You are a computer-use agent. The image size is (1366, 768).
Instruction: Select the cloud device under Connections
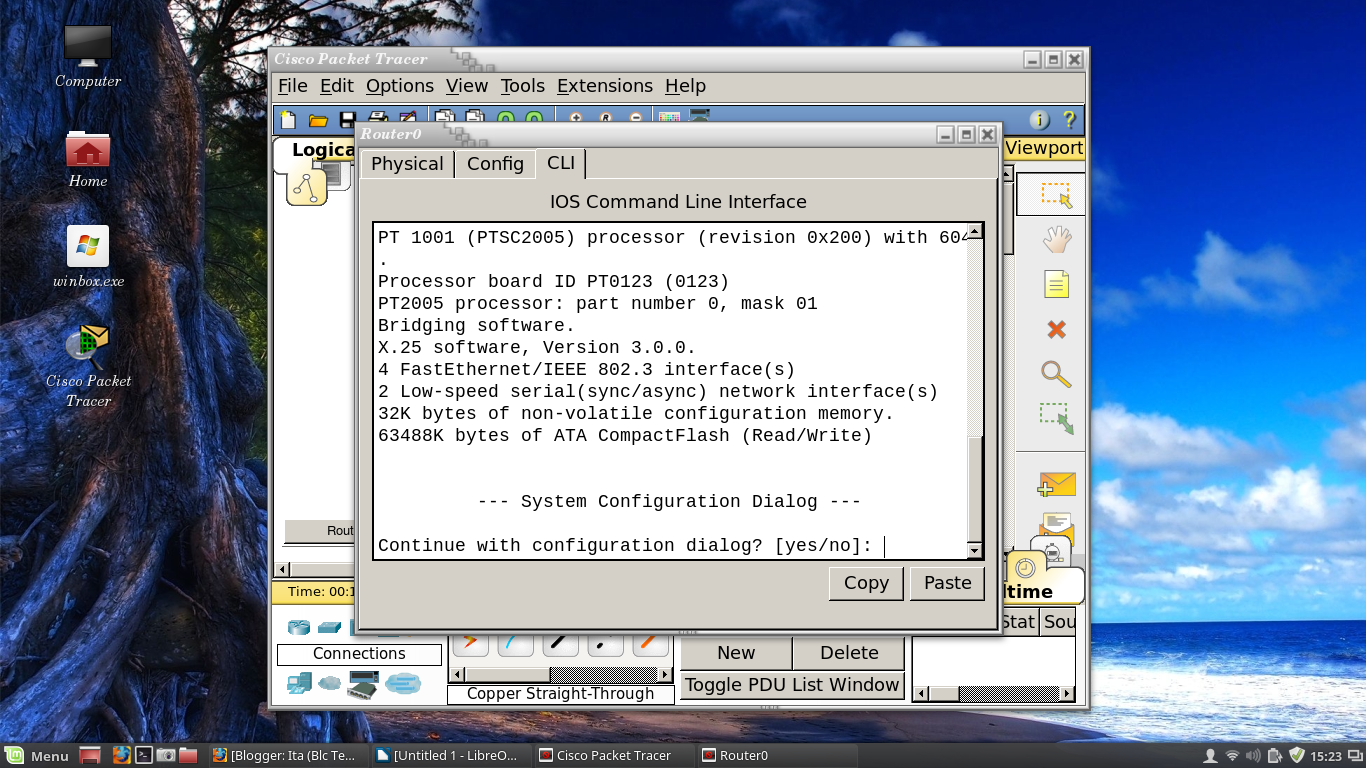pos(330,684)
